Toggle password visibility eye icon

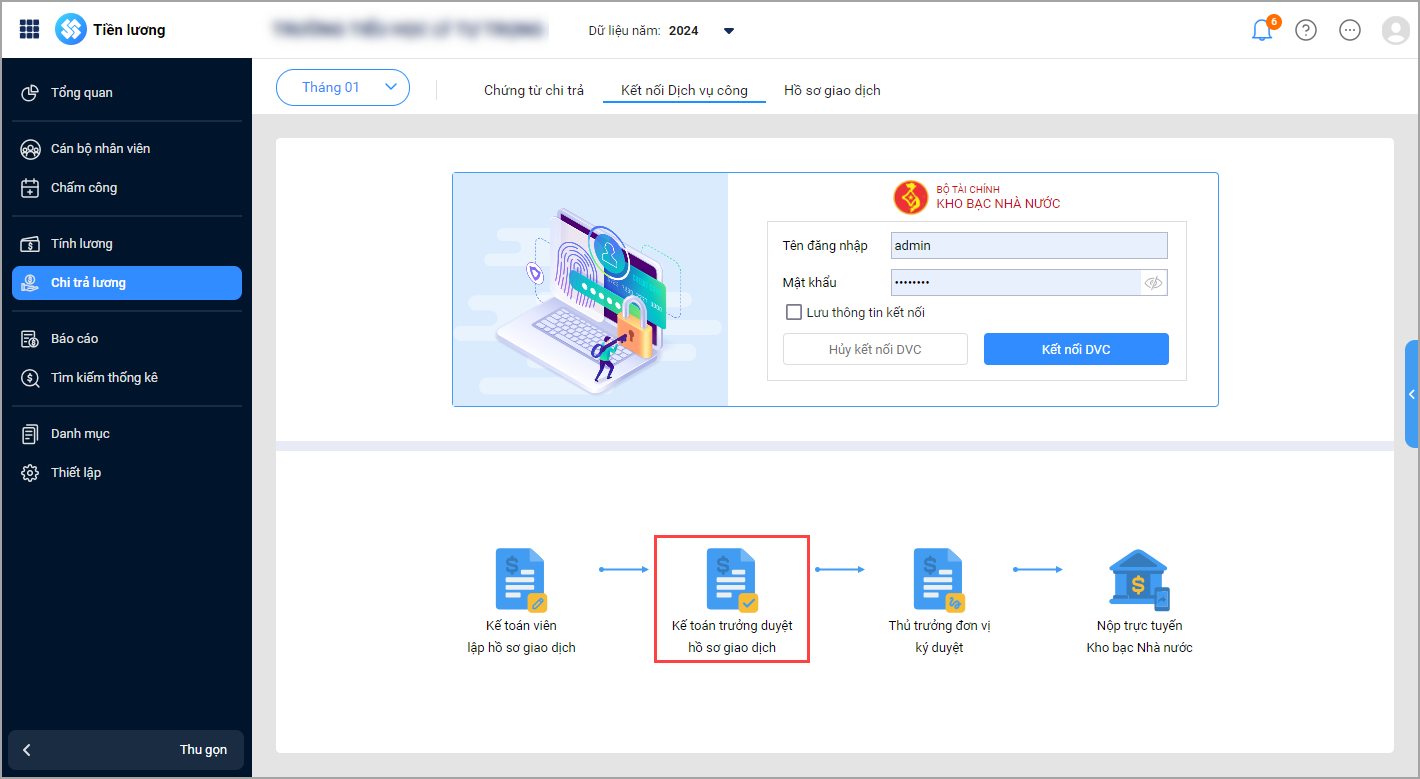(x=1153, y=283)
